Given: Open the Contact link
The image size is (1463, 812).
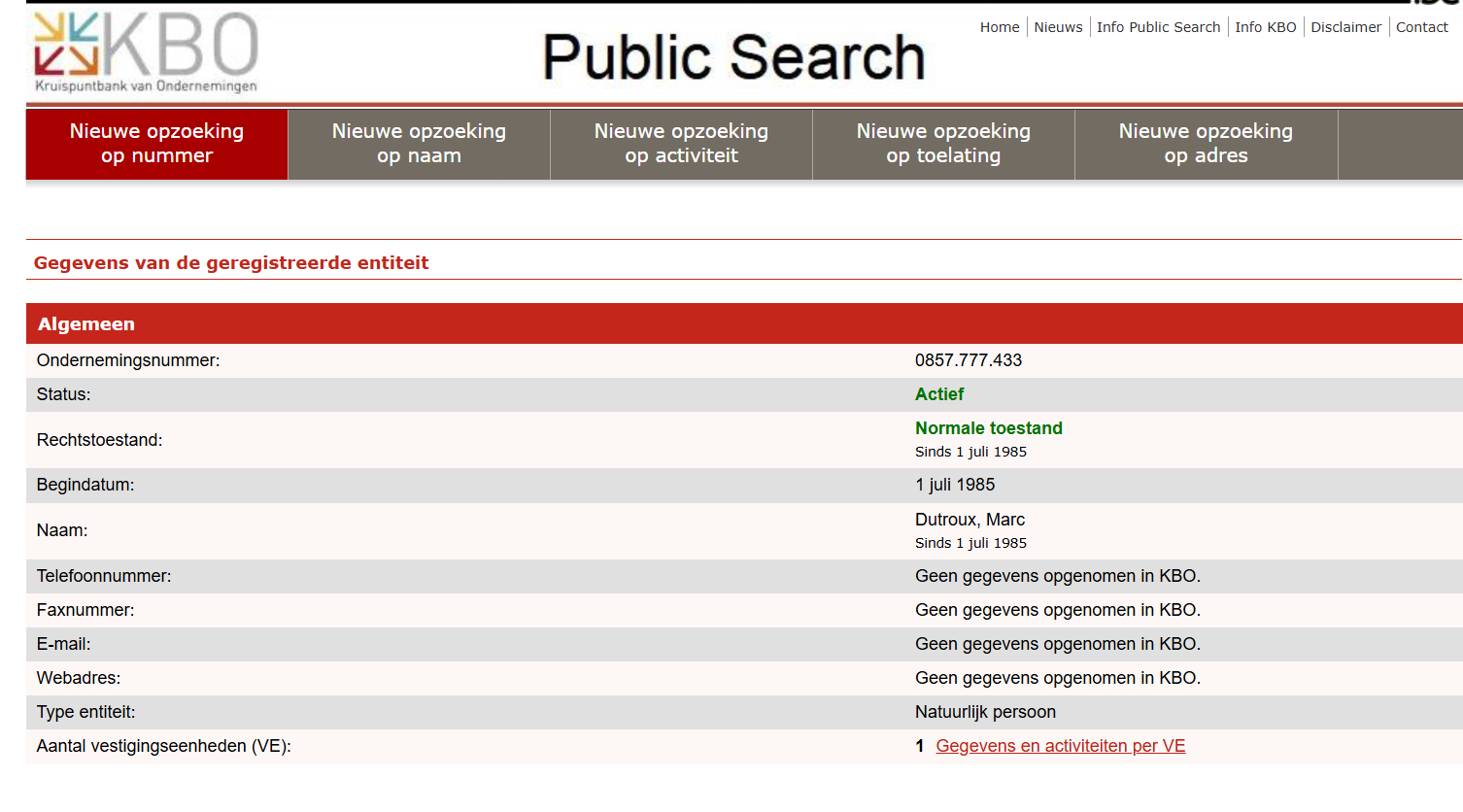Looking at the screenshot, I should pos(1422,27).
